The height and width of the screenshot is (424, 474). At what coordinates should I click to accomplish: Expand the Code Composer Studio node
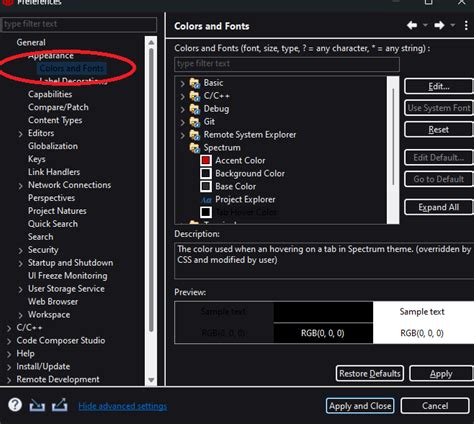click(x=9, y=341)
